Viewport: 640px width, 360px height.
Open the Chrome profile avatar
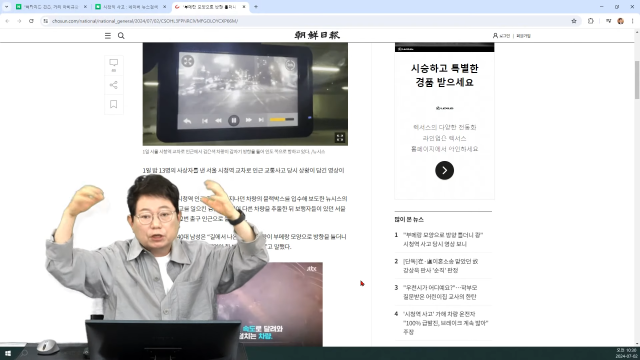click(x=620, y=21)
